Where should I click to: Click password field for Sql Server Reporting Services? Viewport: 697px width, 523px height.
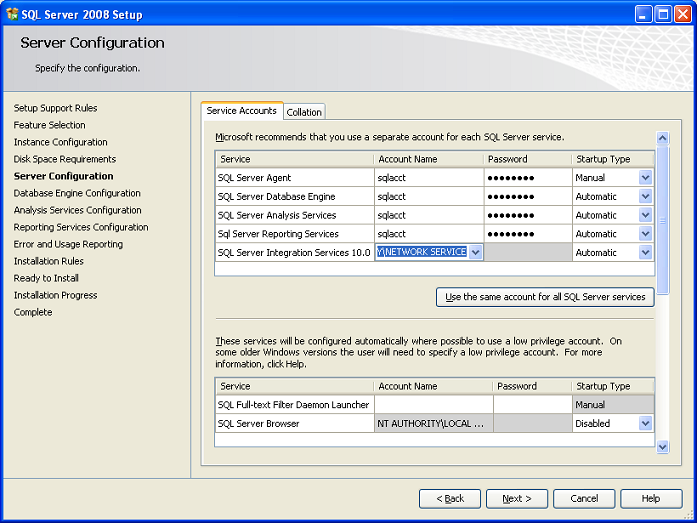click(x=528, y=234)
